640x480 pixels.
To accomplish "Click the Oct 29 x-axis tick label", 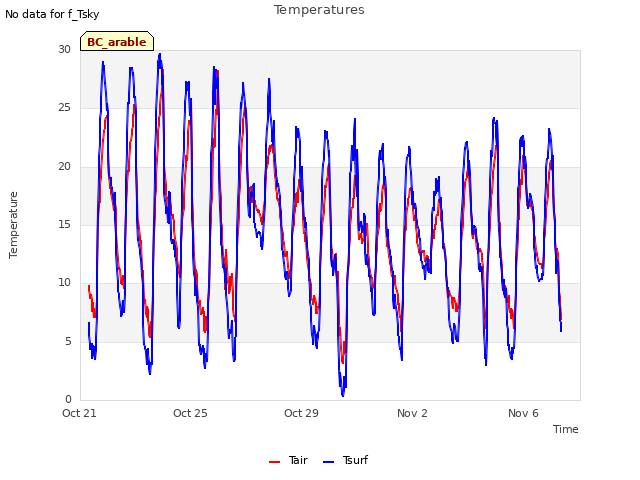I will pyautogui.click(x=301, y=413).
